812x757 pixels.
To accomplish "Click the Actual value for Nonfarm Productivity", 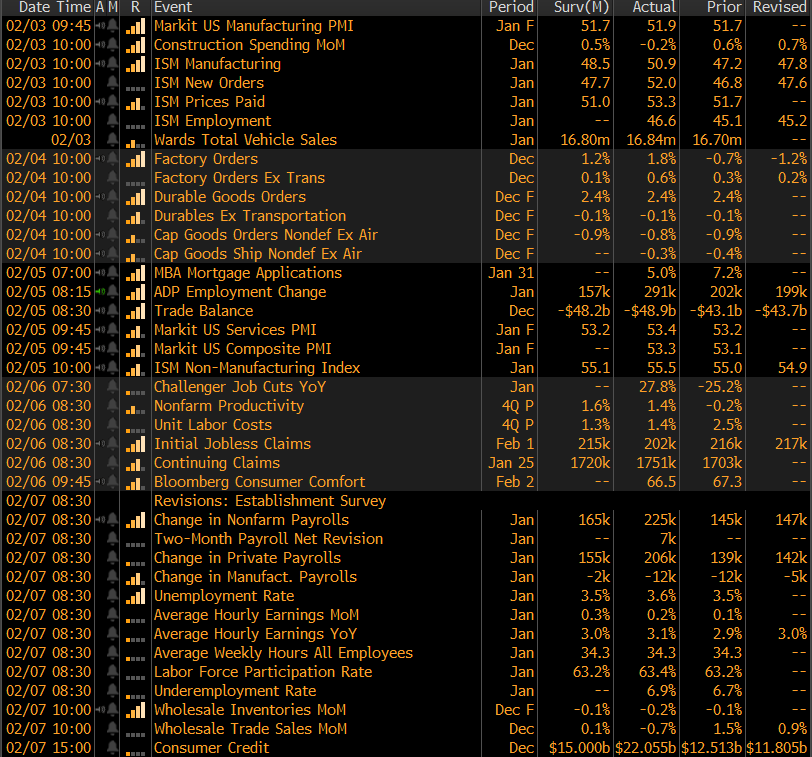I will click(x=658, y=406).
